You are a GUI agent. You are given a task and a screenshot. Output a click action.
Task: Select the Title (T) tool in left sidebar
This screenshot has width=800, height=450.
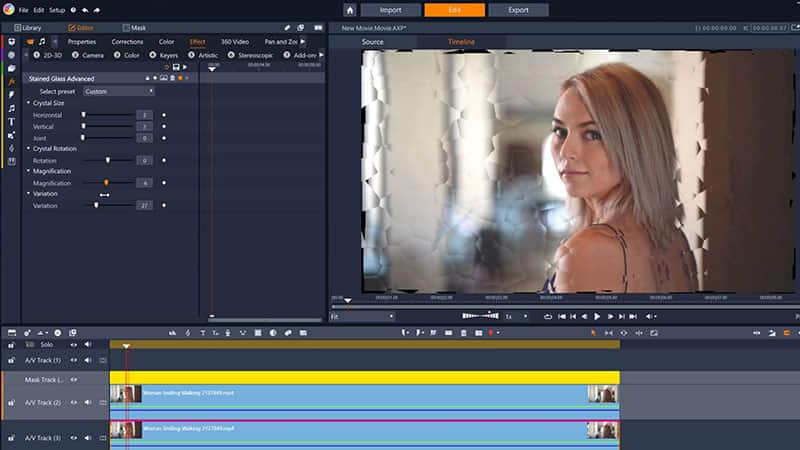click(x=11, y=121)
